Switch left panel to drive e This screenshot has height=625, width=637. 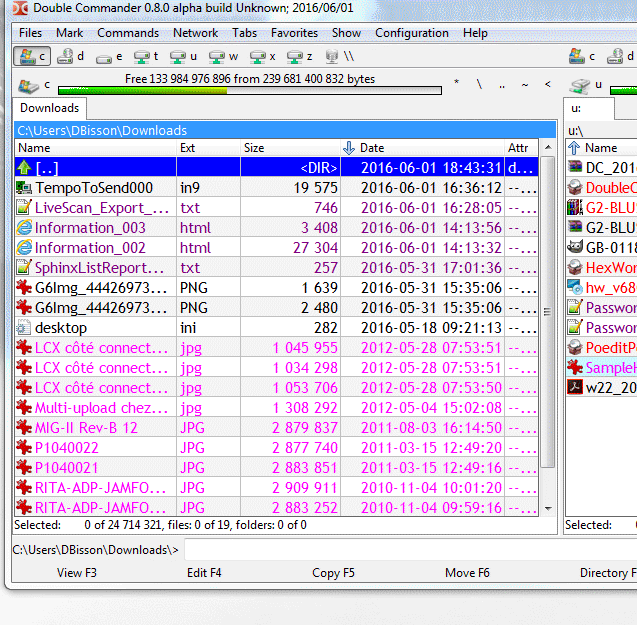(109, 56)
